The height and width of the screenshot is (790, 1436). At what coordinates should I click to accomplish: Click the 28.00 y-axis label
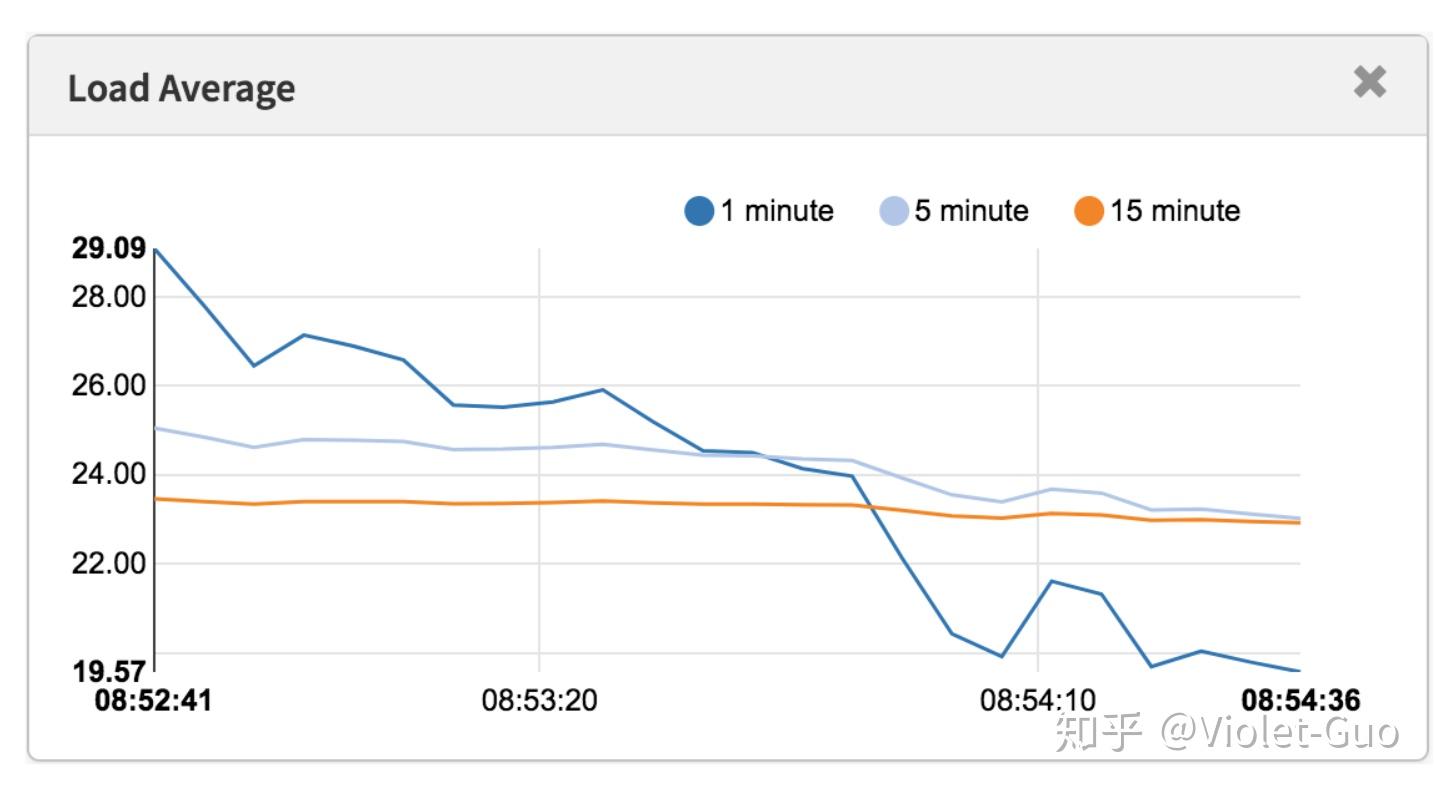[x=108, y=297]
